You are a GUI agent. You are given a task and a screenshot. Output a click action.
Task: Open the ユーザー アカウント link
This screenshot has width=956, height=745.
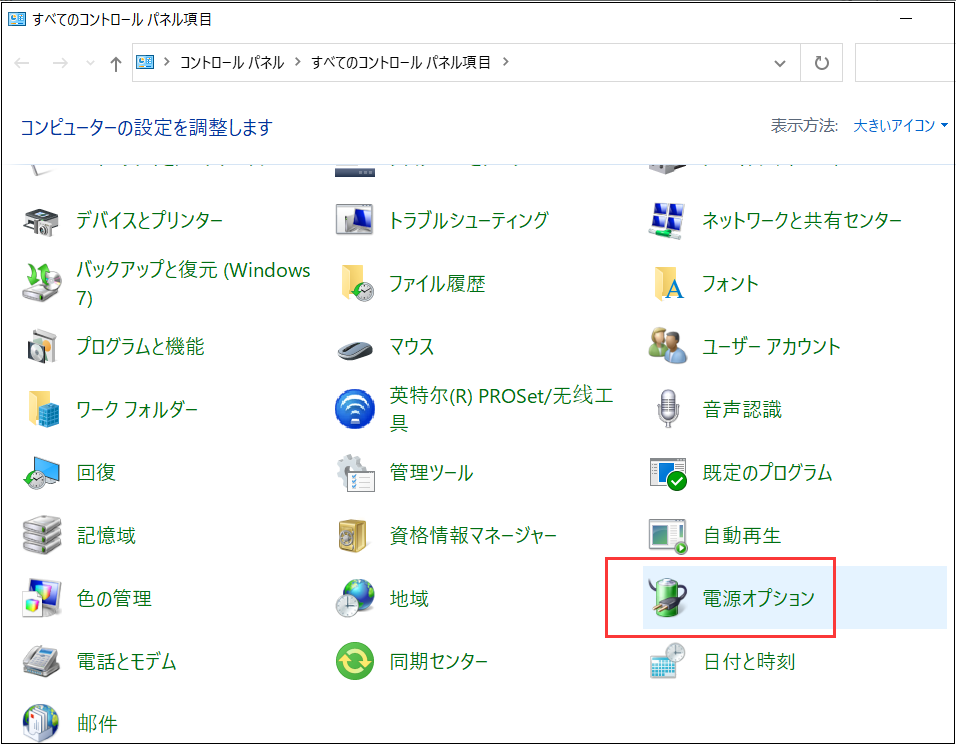771,347
